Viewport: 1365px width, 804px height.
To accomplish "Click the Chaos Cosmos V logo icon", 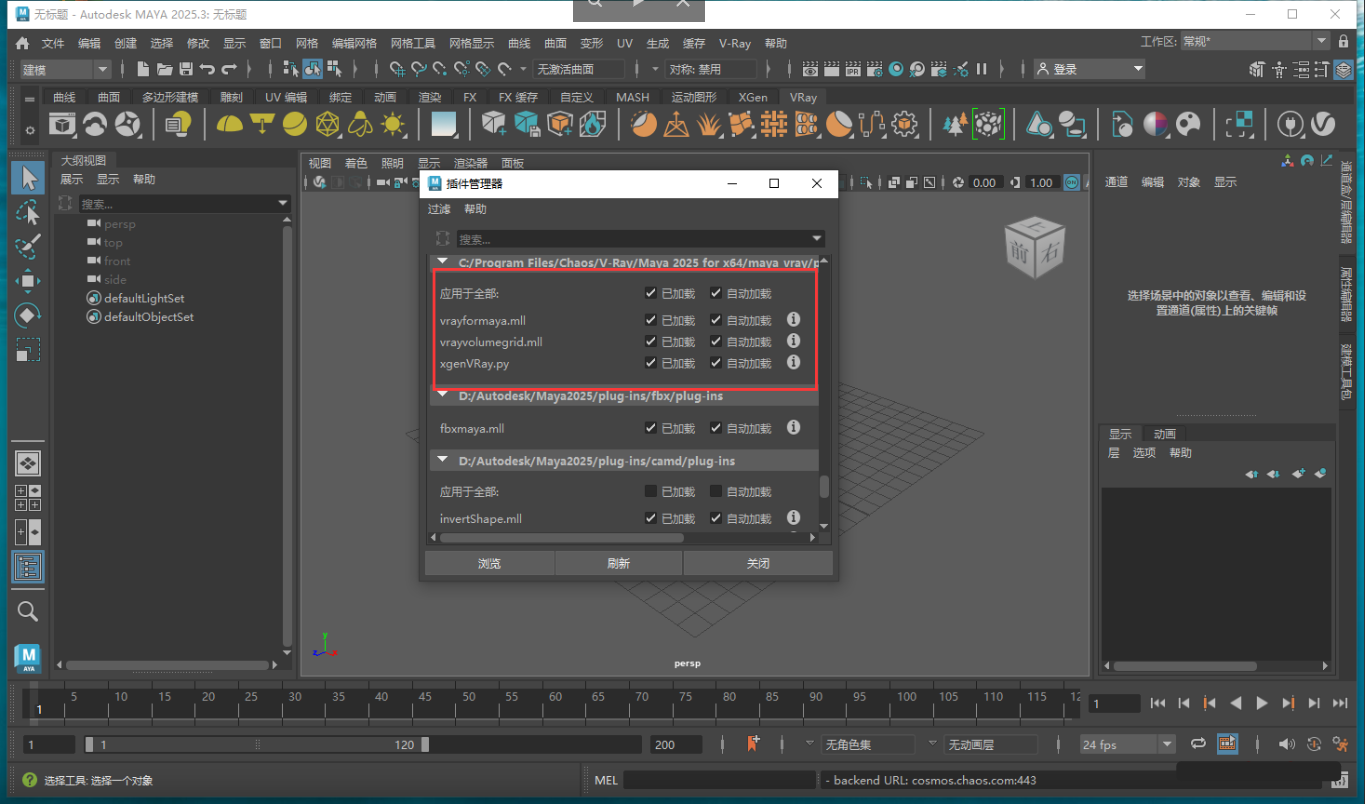I will (x=1323, y=124).
